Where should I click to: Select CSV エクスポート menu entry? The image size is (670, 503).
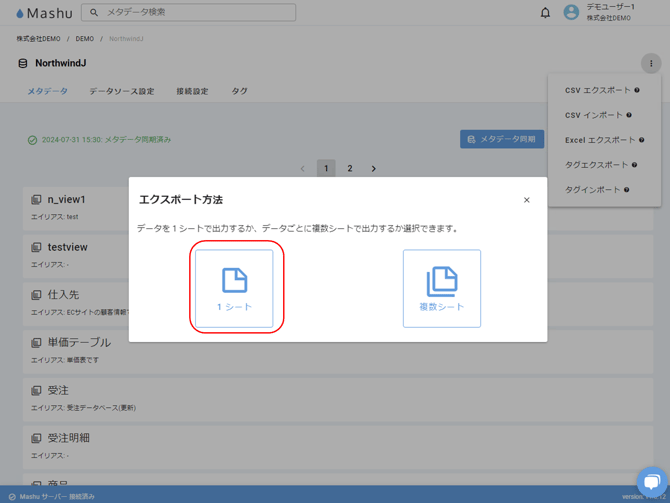597,90
